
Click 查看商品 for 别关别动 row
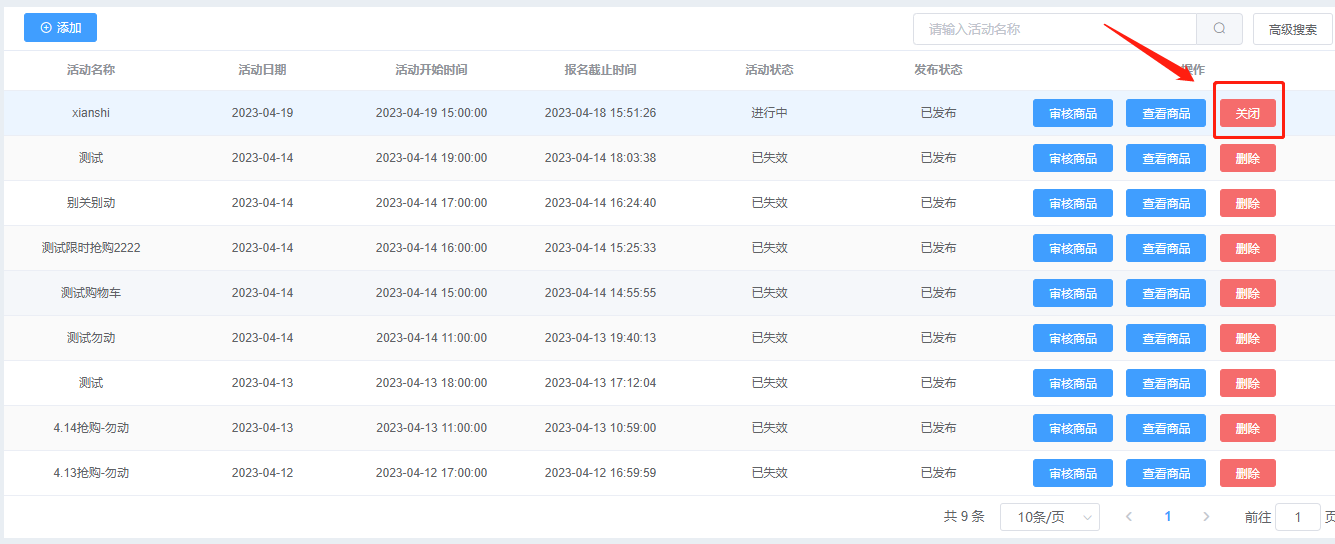click(x=1166, y=203)
